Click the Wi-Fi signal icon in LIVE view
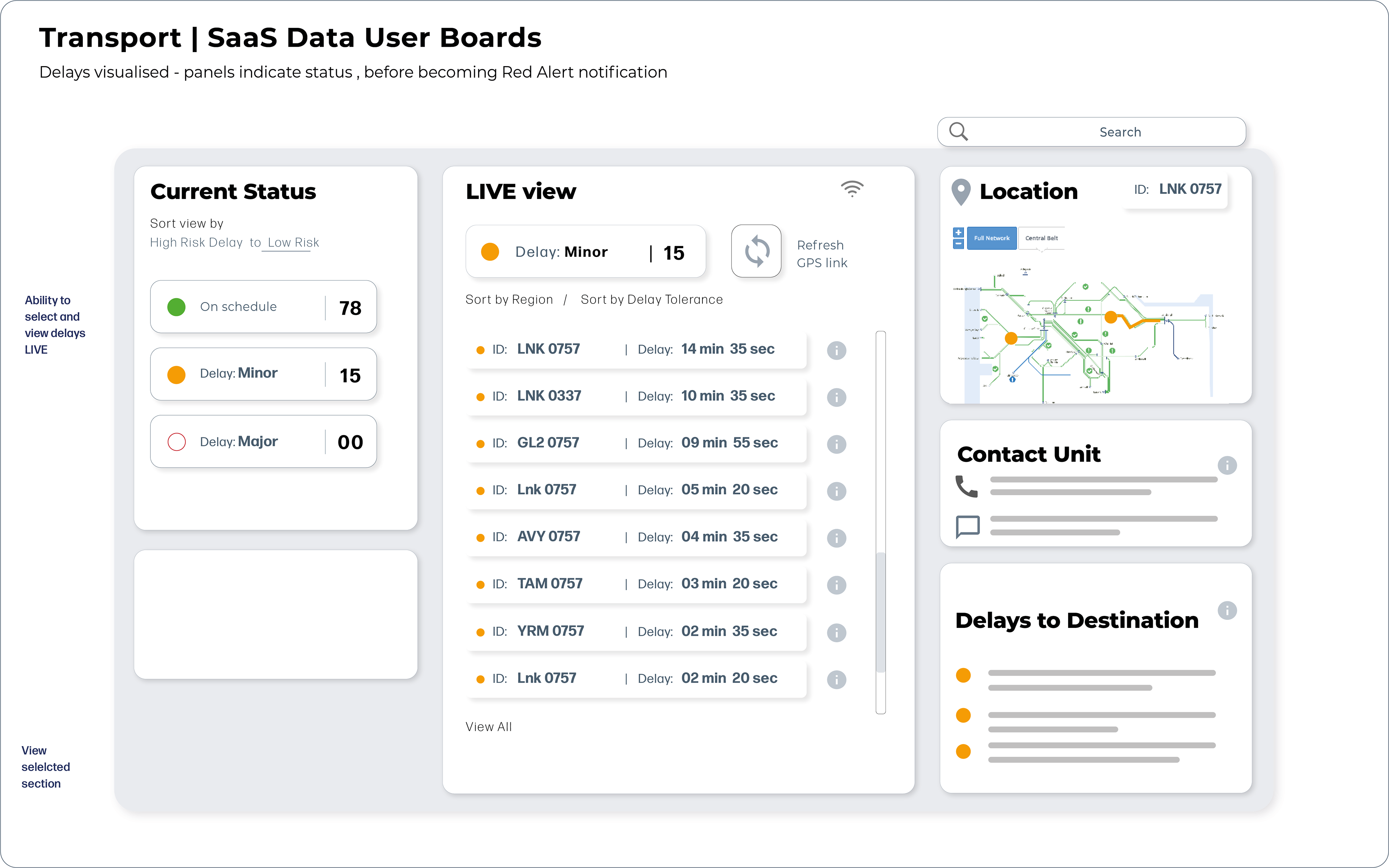Image resolution: width=1389 pixels, height=868 pixels. [x=852, y=189]
